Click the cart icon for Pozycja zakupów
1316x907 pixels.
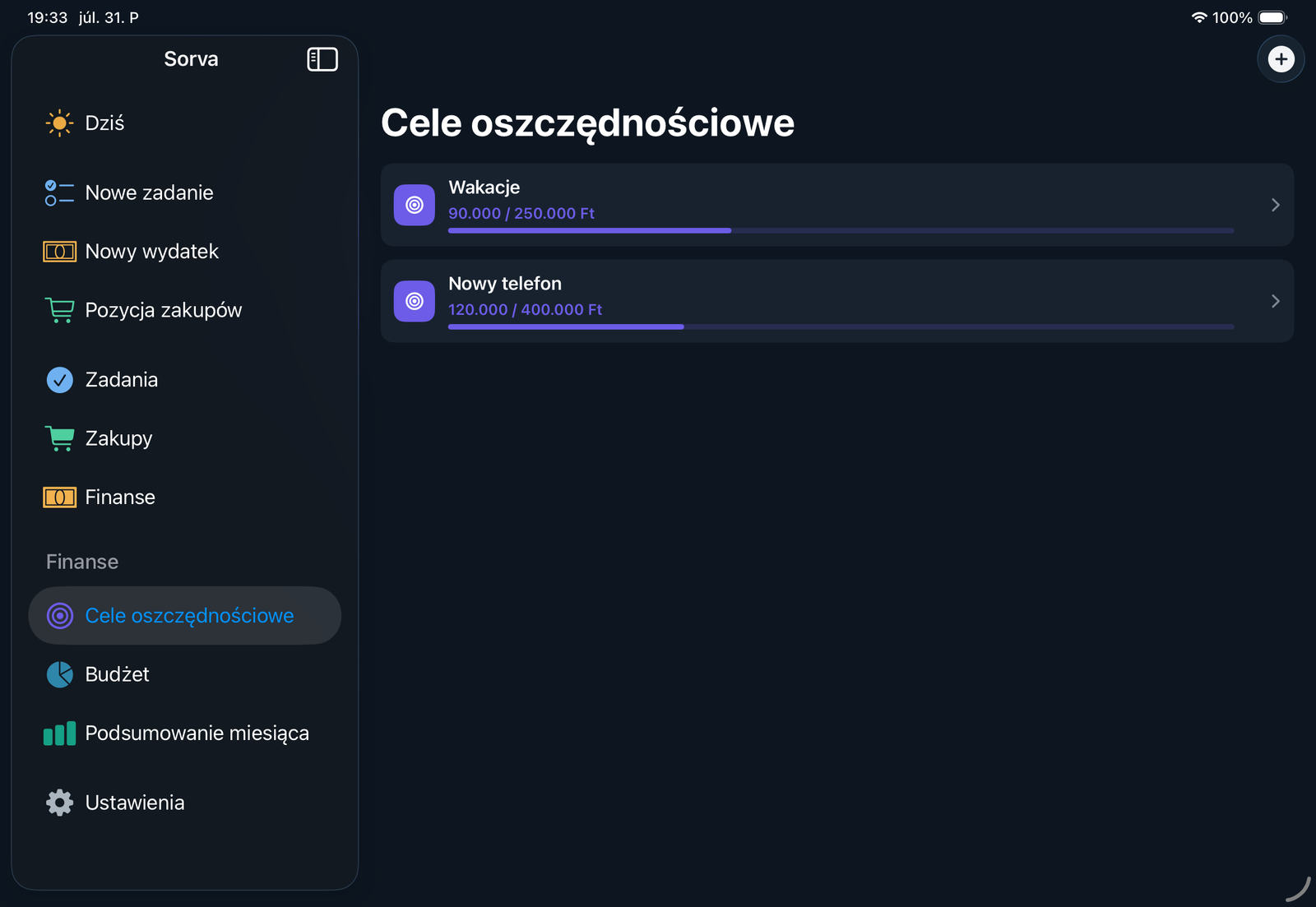(59, 310)
